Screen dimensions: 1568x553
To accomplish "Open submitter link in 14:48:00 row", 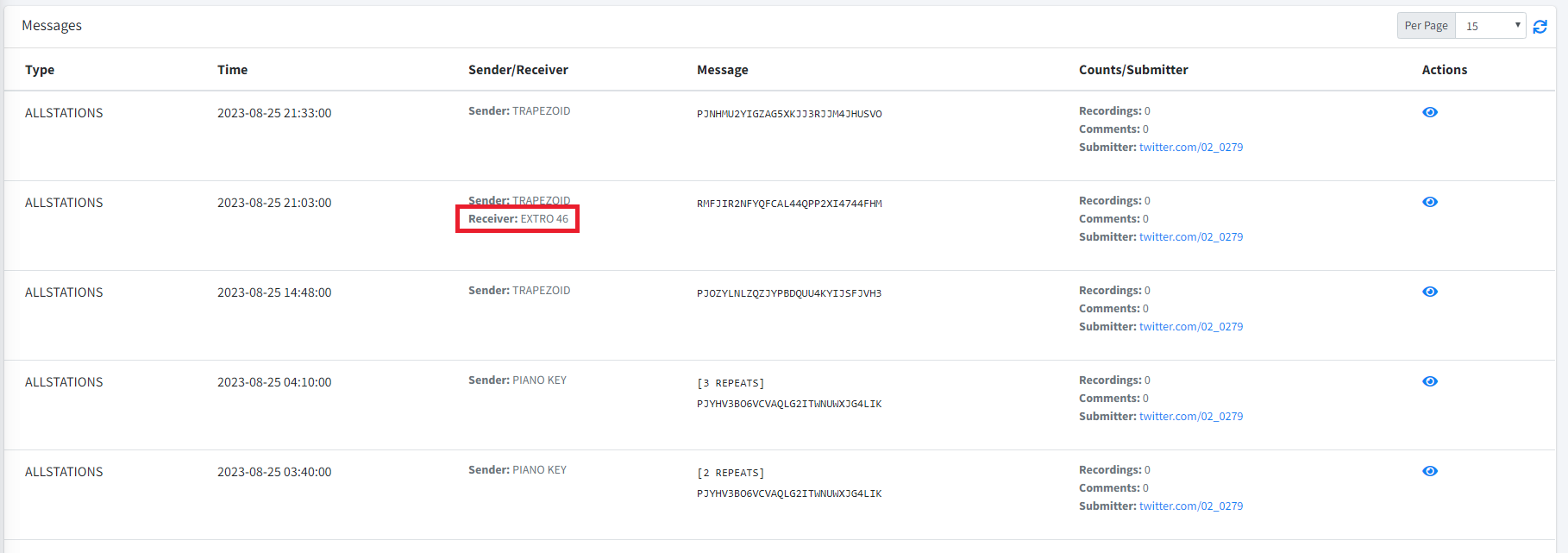I will click(x=1191, y=327).
